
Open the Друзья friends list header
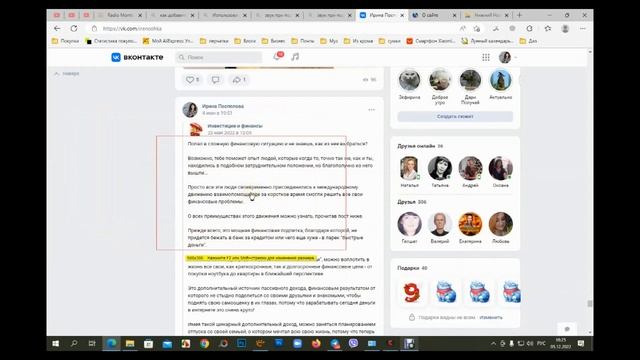pyautogui.click(x=411, y=202)
